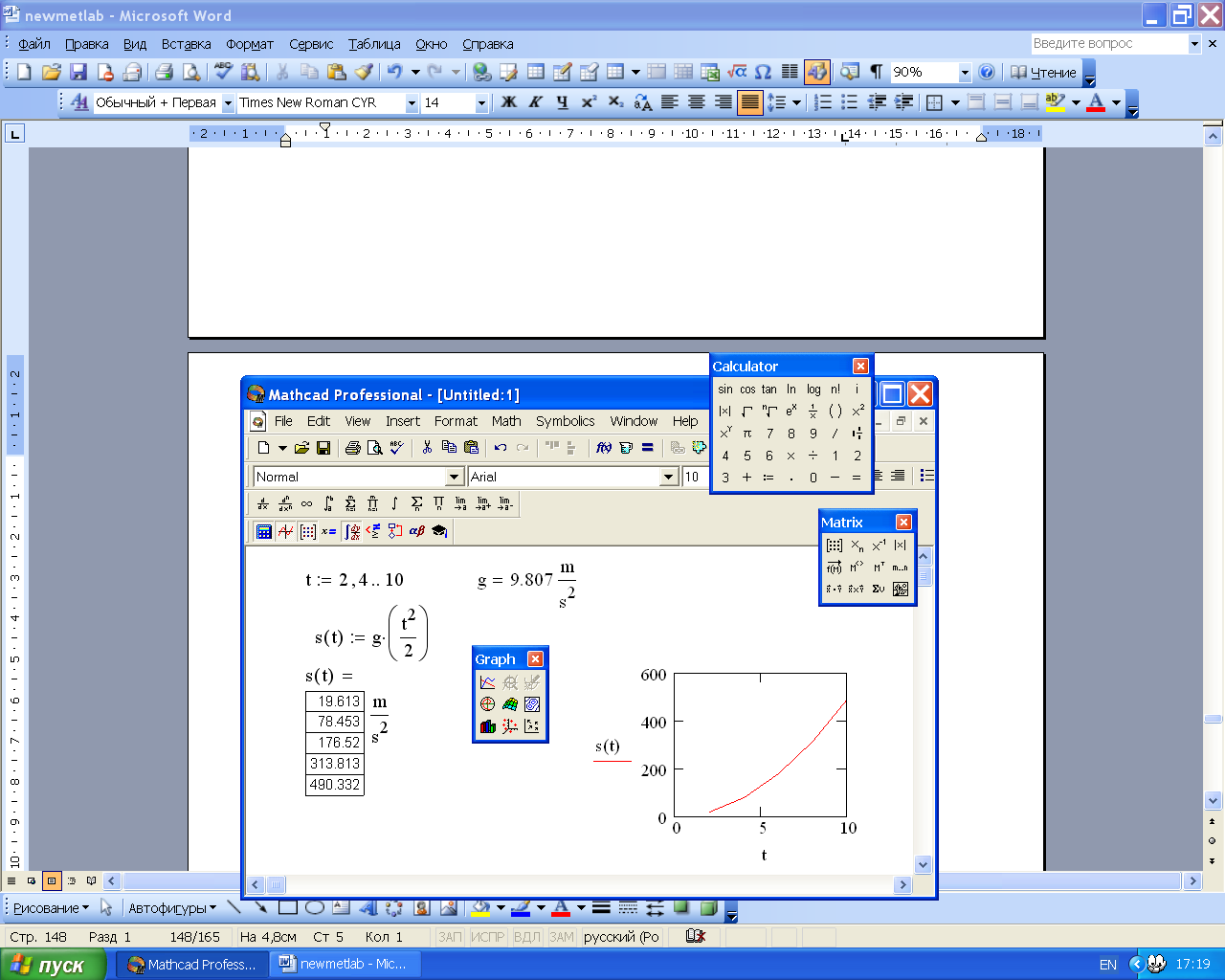Click Чтение reading mode button
This screenshot has height=980, width=1225.
tap(1043, 72)
